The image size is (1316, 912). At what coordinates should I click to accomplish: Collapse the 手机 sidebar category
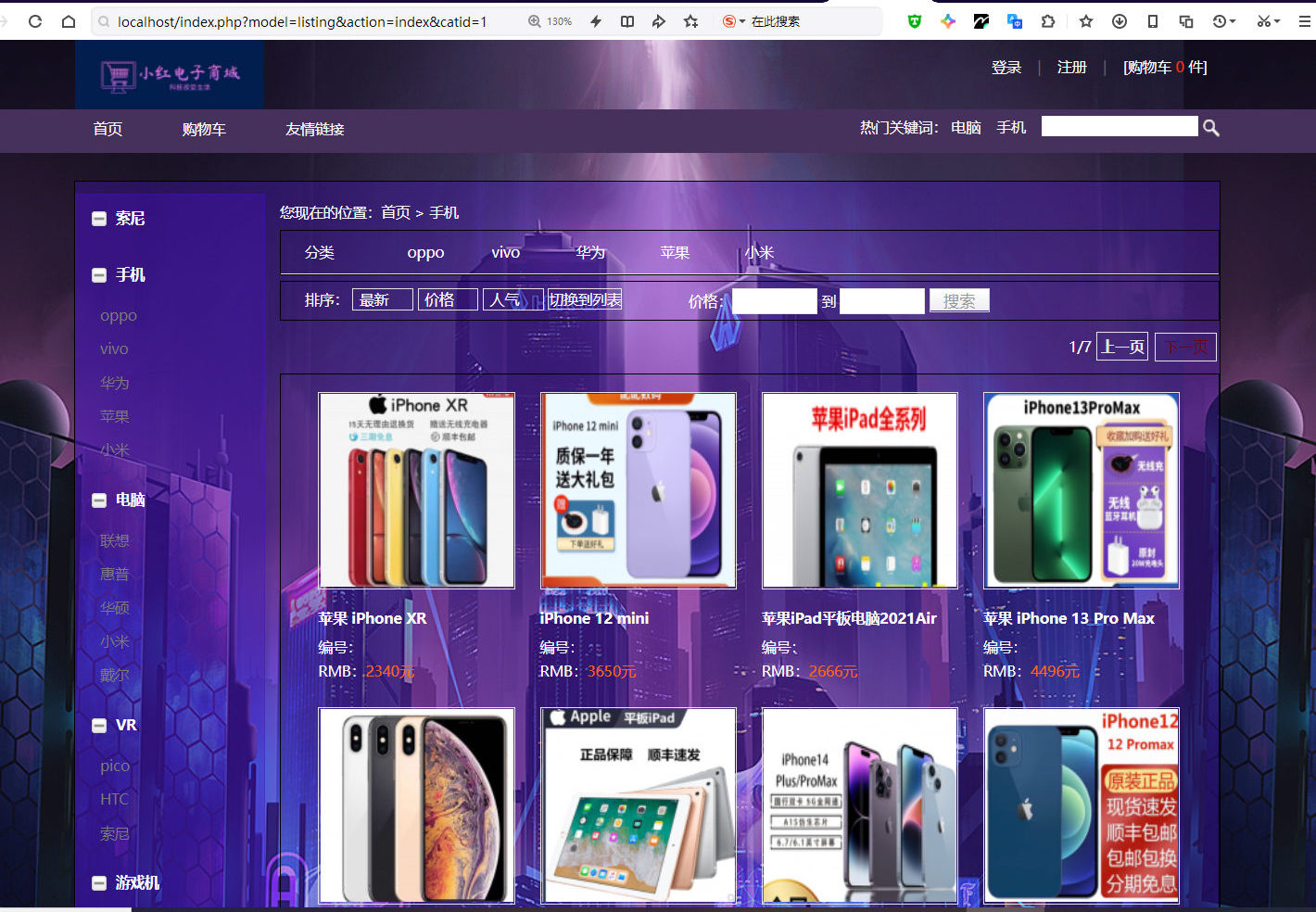tap(99, 275)
